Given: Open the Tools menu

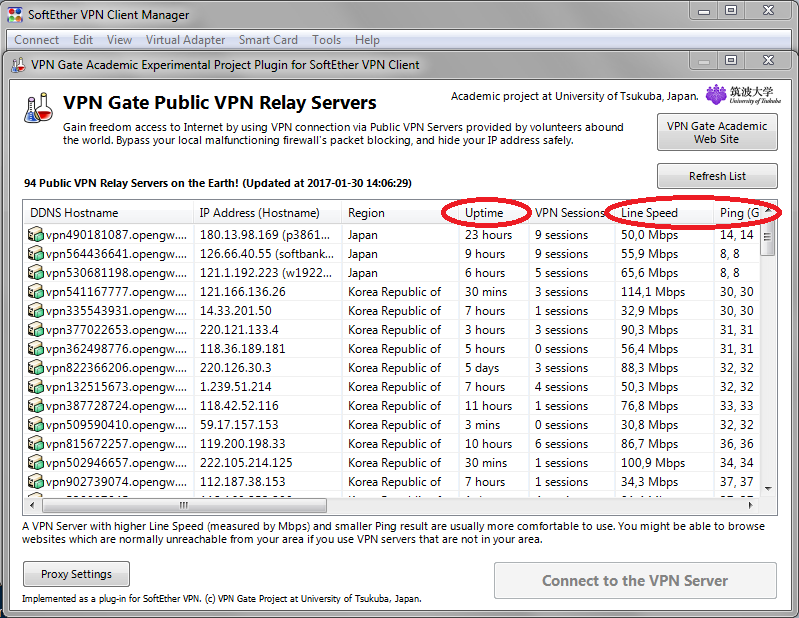Looking at the screenshot, I should [326, 40].
